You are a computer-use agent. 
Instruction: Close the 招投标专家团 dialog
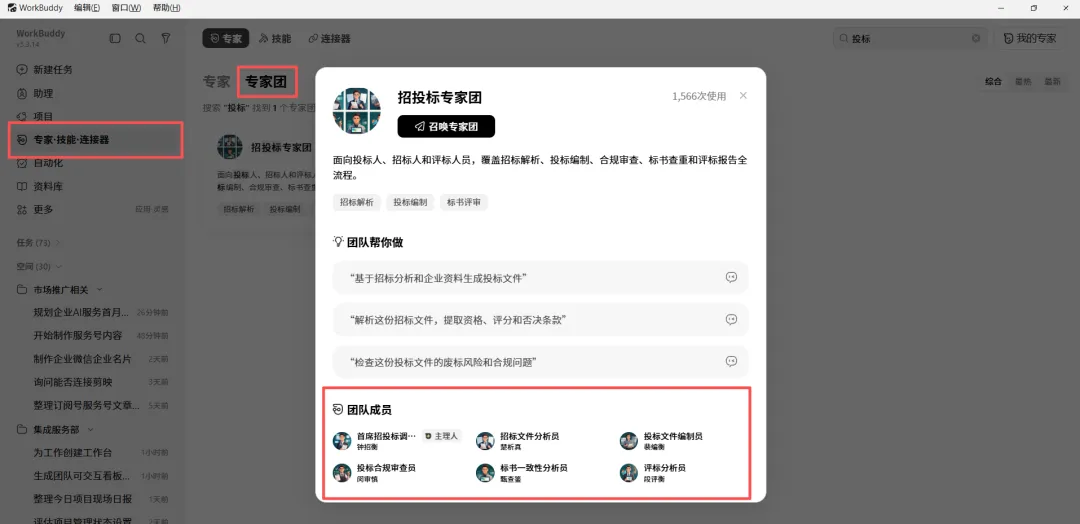pyautogui.click(x=743, y=96)
